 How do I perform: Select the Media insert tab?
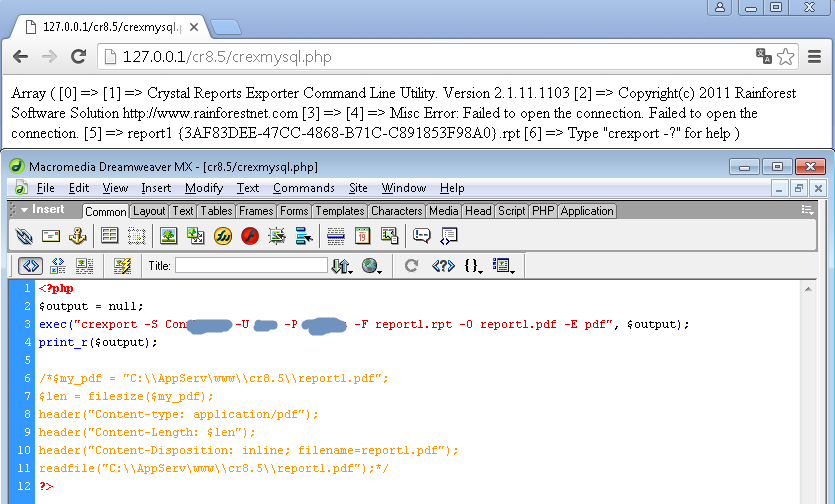pyautogui.click(x=444, y=211)
